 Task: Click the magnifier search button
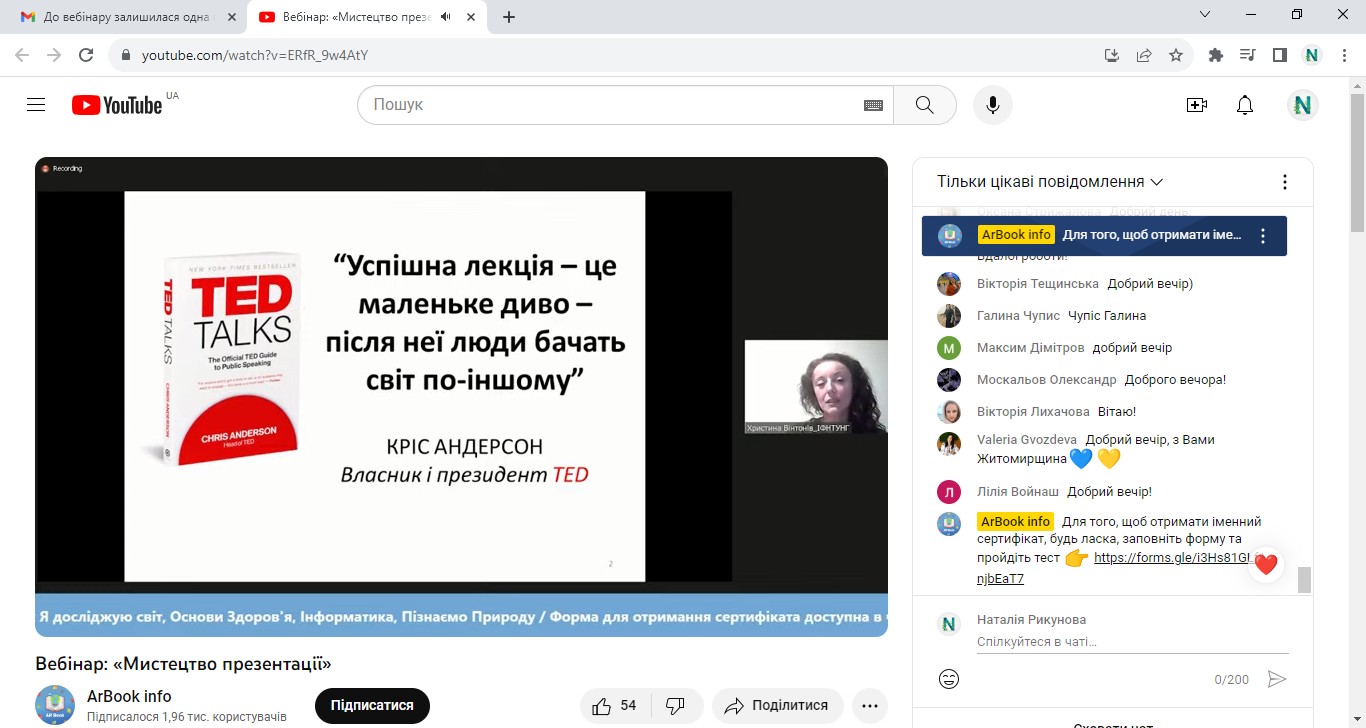click(924, 105)
